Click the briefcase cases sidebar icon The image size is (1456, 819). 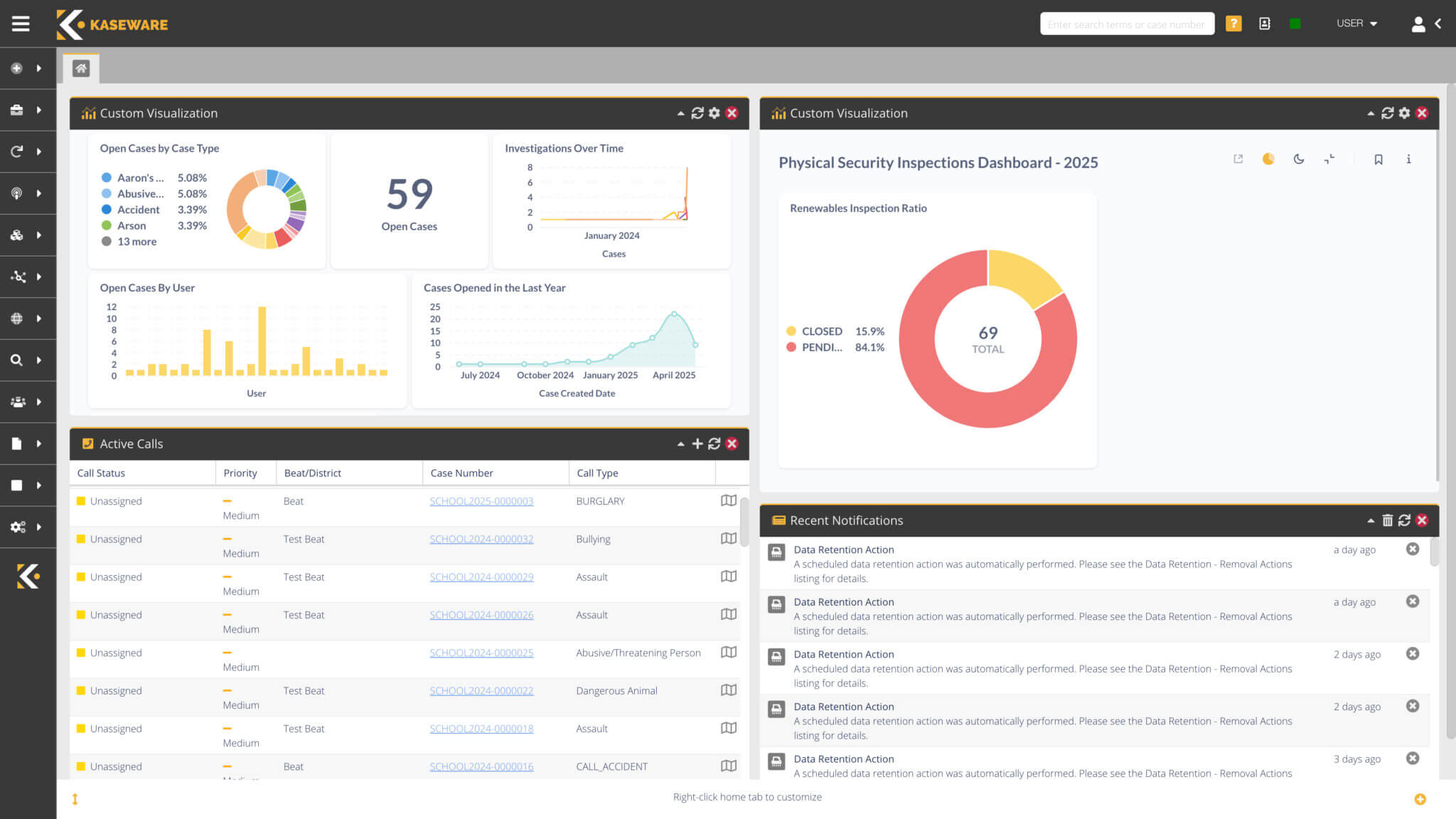pos(17,109)
